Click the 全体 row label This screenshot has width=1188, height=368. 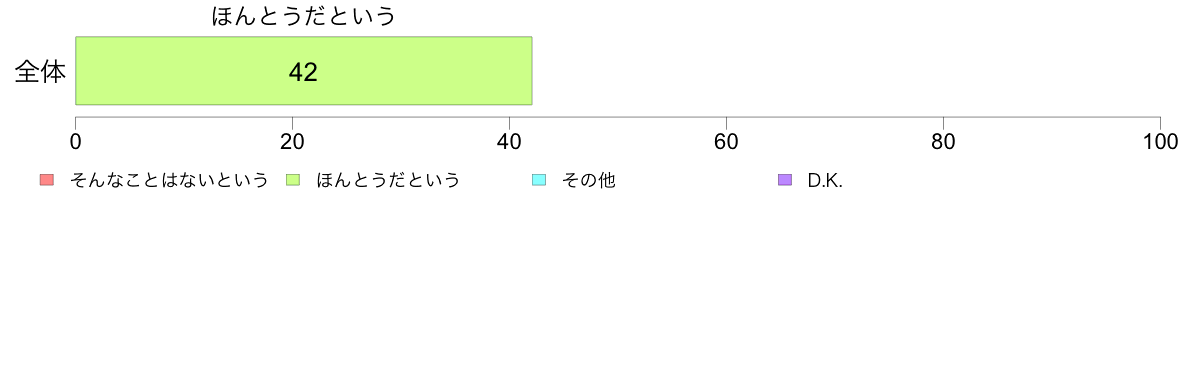(x=40, y=72)
